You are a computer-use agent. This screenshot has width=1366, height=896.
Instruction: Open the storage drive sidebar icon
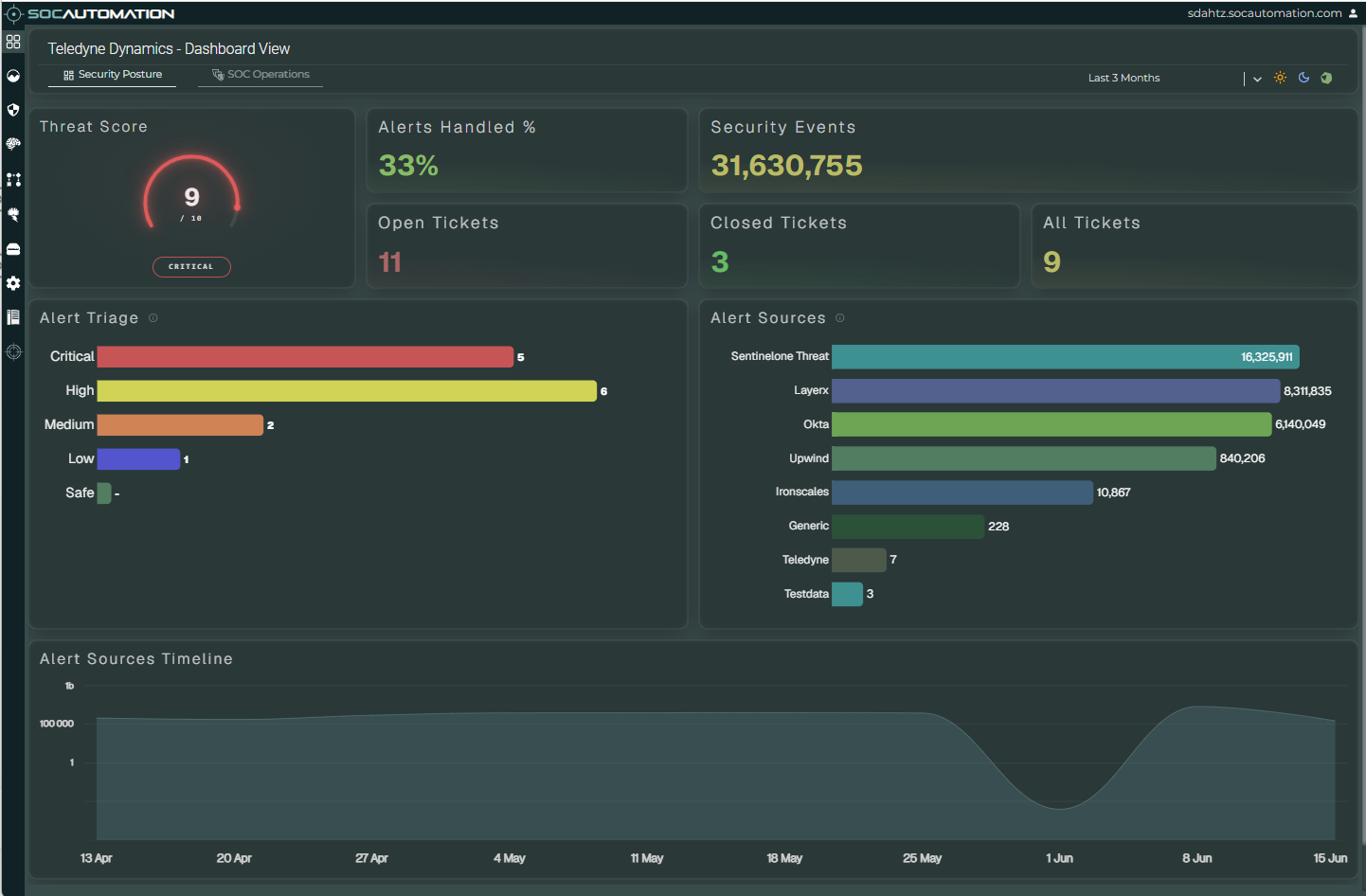click(x=13, y=249)
